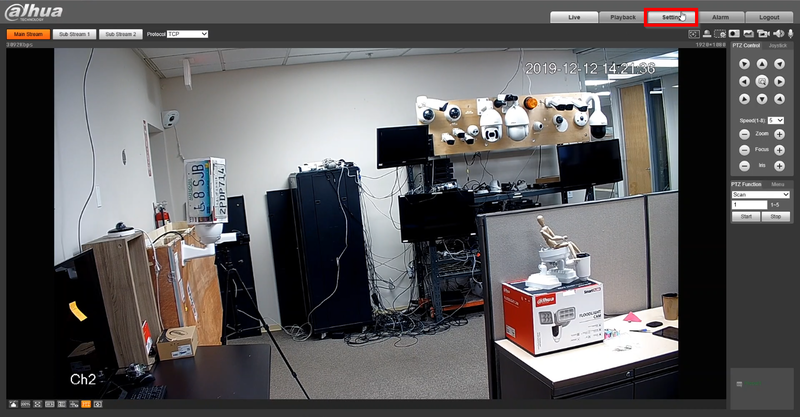The image size is (800, 417).
Task: Activate the digital zoom icon
Action: click(720, 34)
